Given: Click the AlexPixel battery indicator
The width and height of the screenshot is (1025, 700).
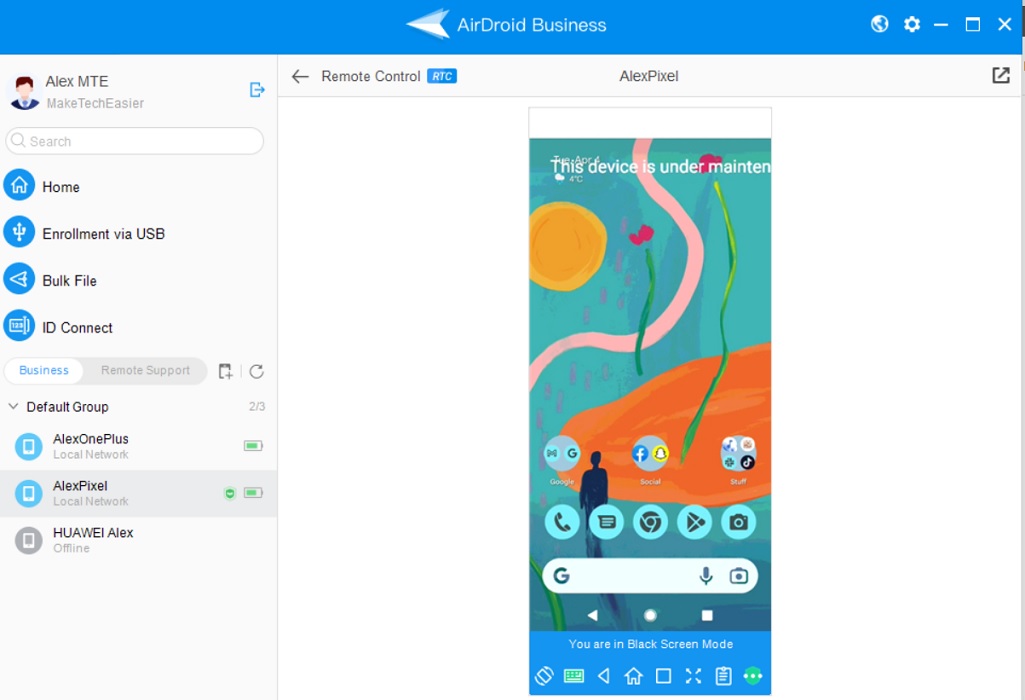Looking at the screenshot, I should tap(253, 493).
